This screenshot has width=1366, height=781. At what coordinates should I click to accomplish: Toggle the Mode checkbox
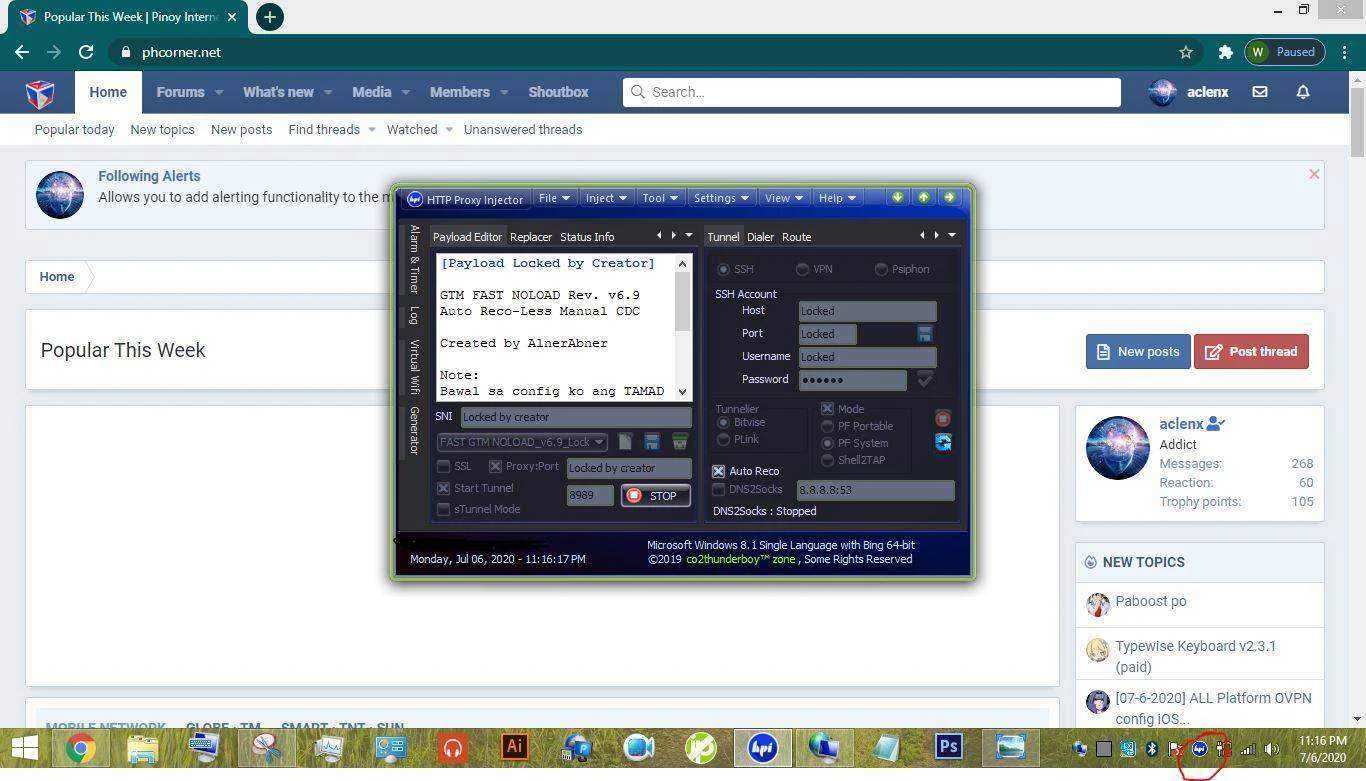(x=827, y=409)
